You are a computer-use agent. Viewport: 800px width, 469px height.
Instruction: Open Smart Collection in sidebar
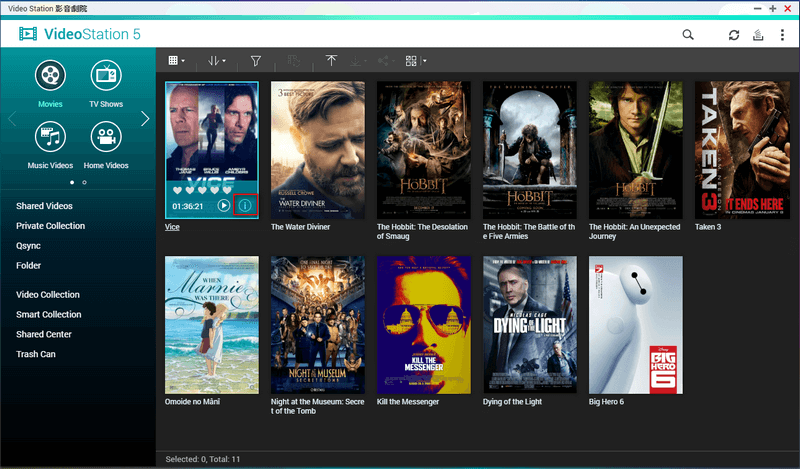click(48, 314)
